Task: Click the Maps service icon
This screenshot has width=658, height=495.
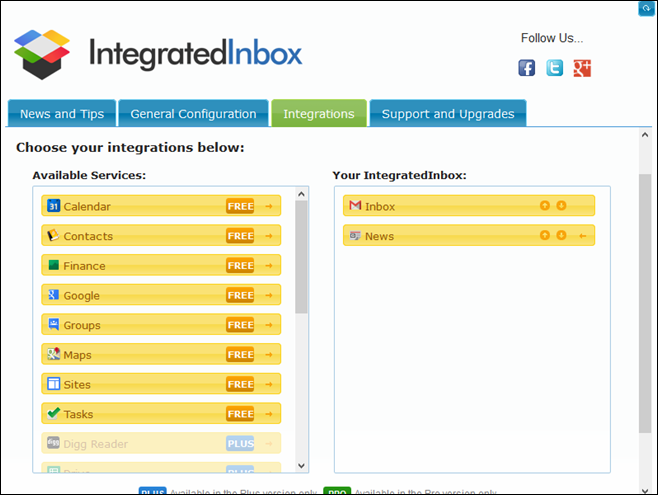Action: [x=53, y=354]
